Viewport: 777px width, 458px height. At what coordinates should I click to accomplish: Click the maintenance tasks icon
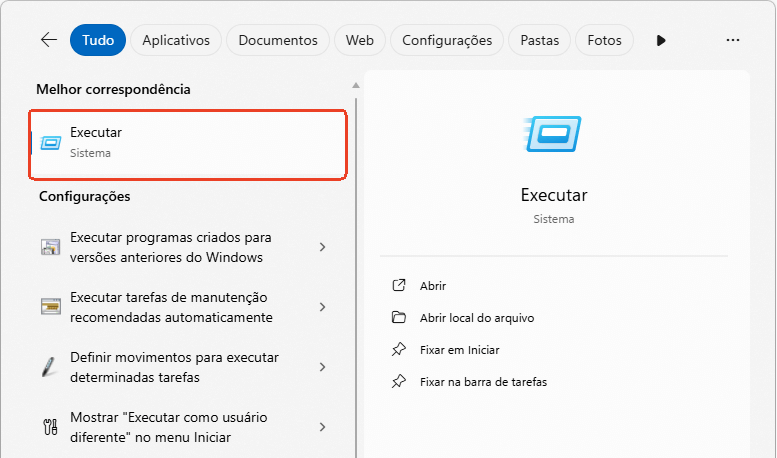[51, 307]
